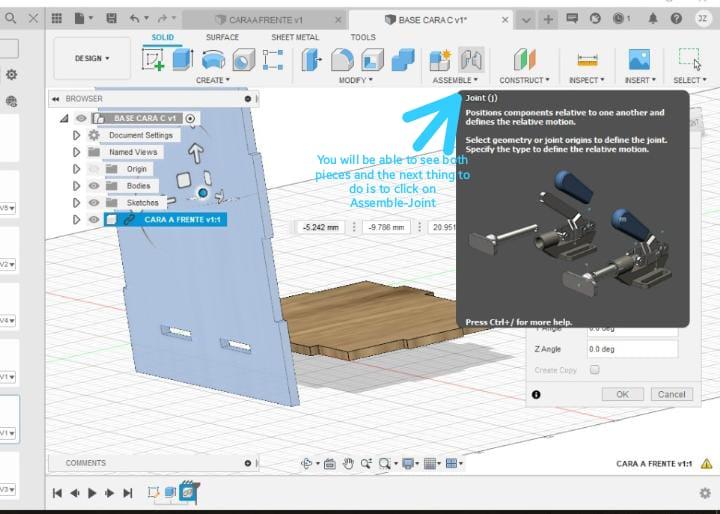Toggle visibility of BASE CARA C v1
This screenshot has height=514, width=720.
tap(81, 119)
